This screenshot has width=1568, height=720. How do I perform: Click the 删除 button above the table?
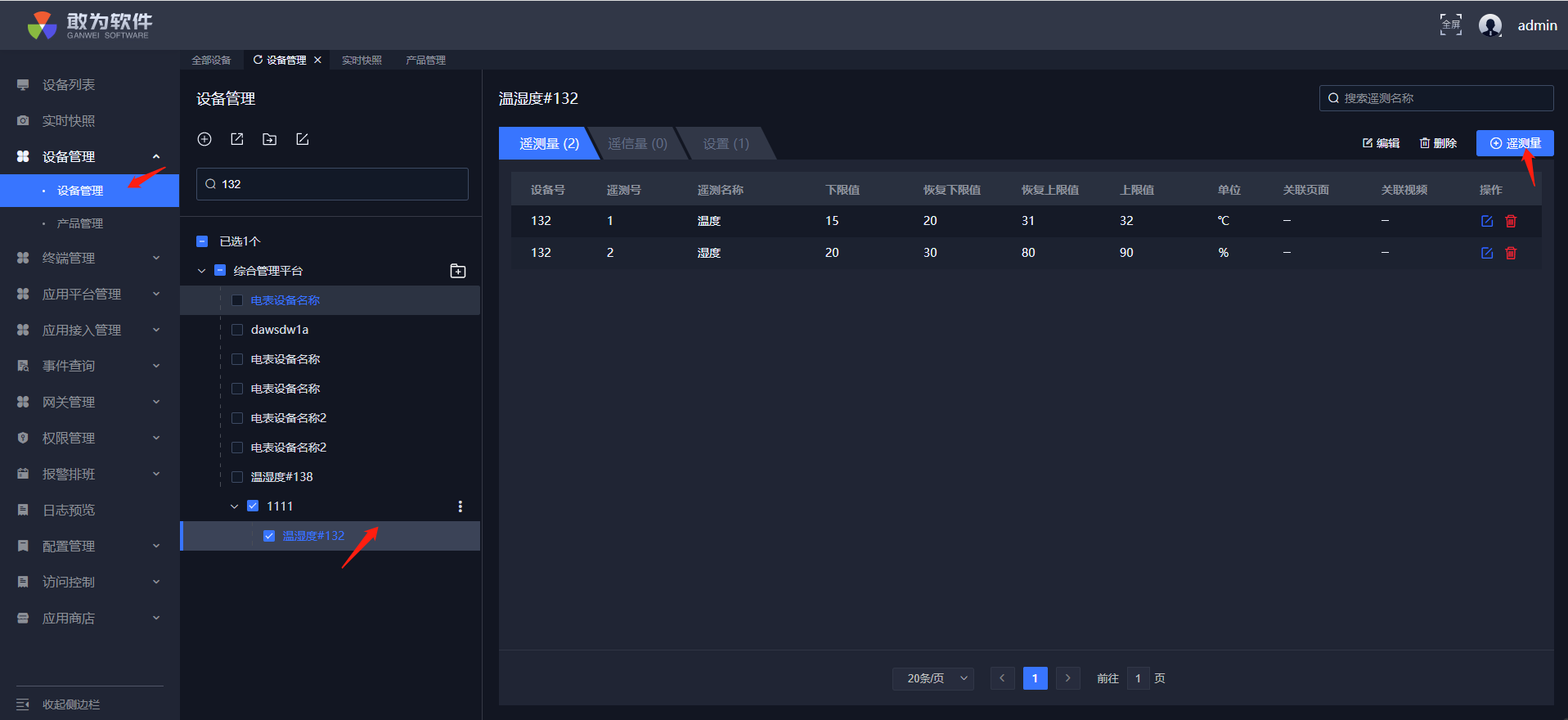[1438, 143]
